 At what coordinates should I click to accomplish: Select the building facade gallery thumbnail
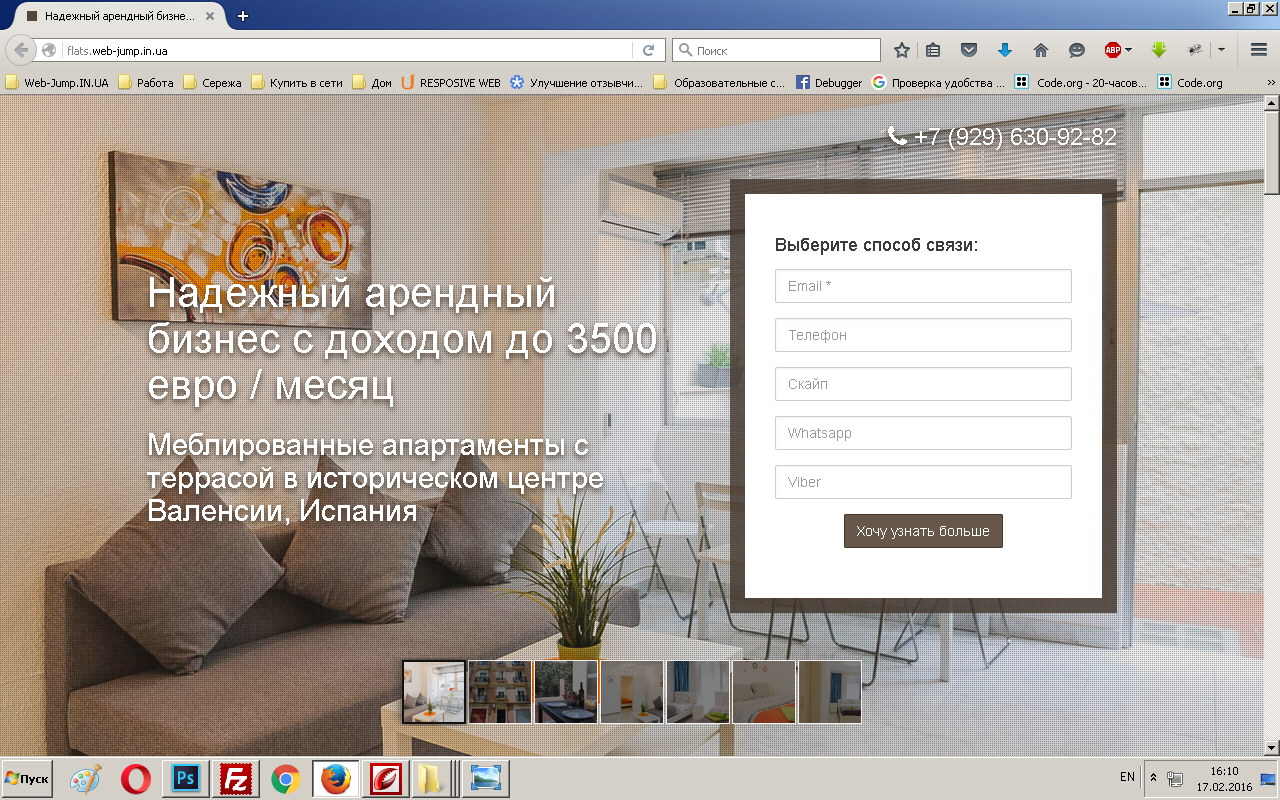pos(500,692)
